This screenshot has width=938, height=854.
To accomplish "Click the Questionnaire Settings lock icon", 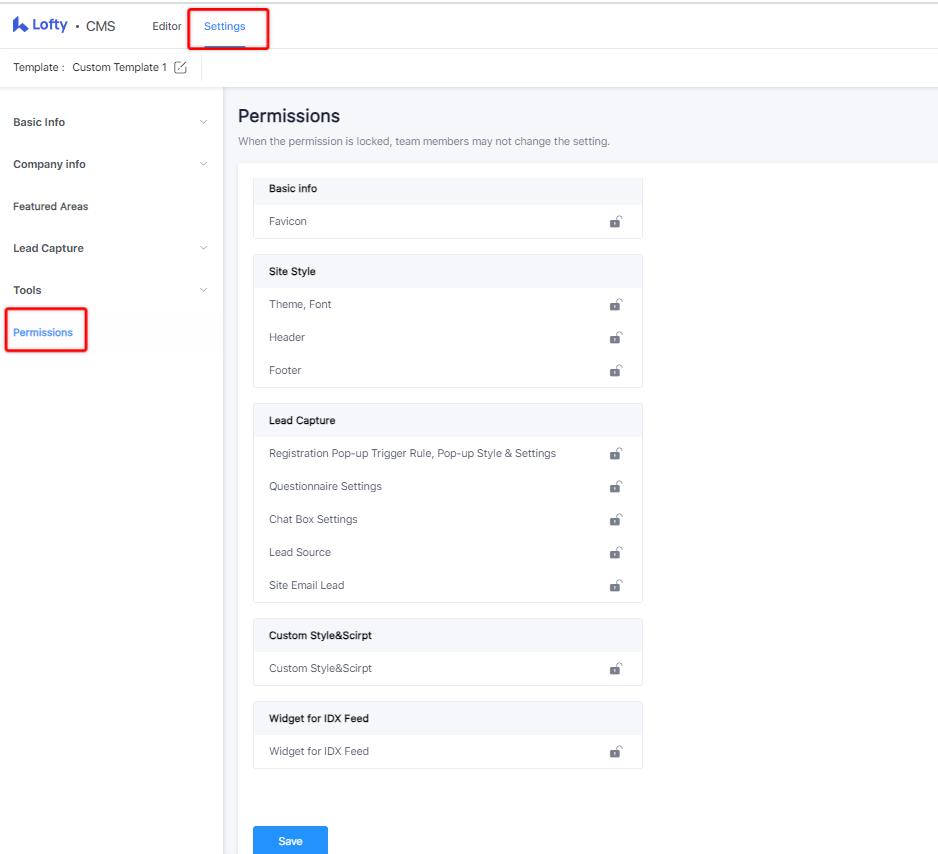I will pyautogui.click(x=616, y=487).
